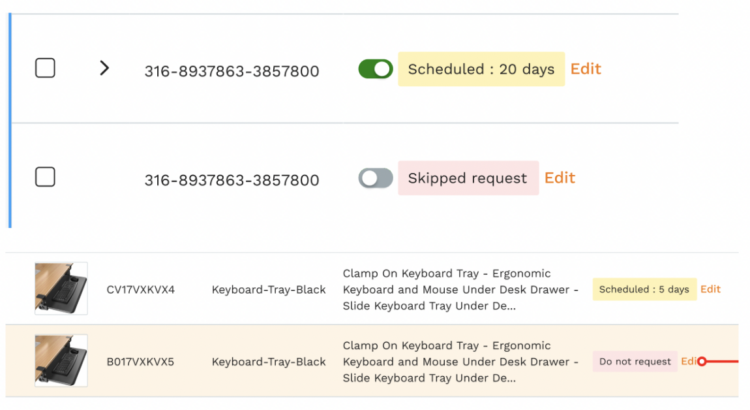The width and height of the screenshot is (750, 410).
Task: Click Edit next to Scheduled : 20 days
Action: 585,69
